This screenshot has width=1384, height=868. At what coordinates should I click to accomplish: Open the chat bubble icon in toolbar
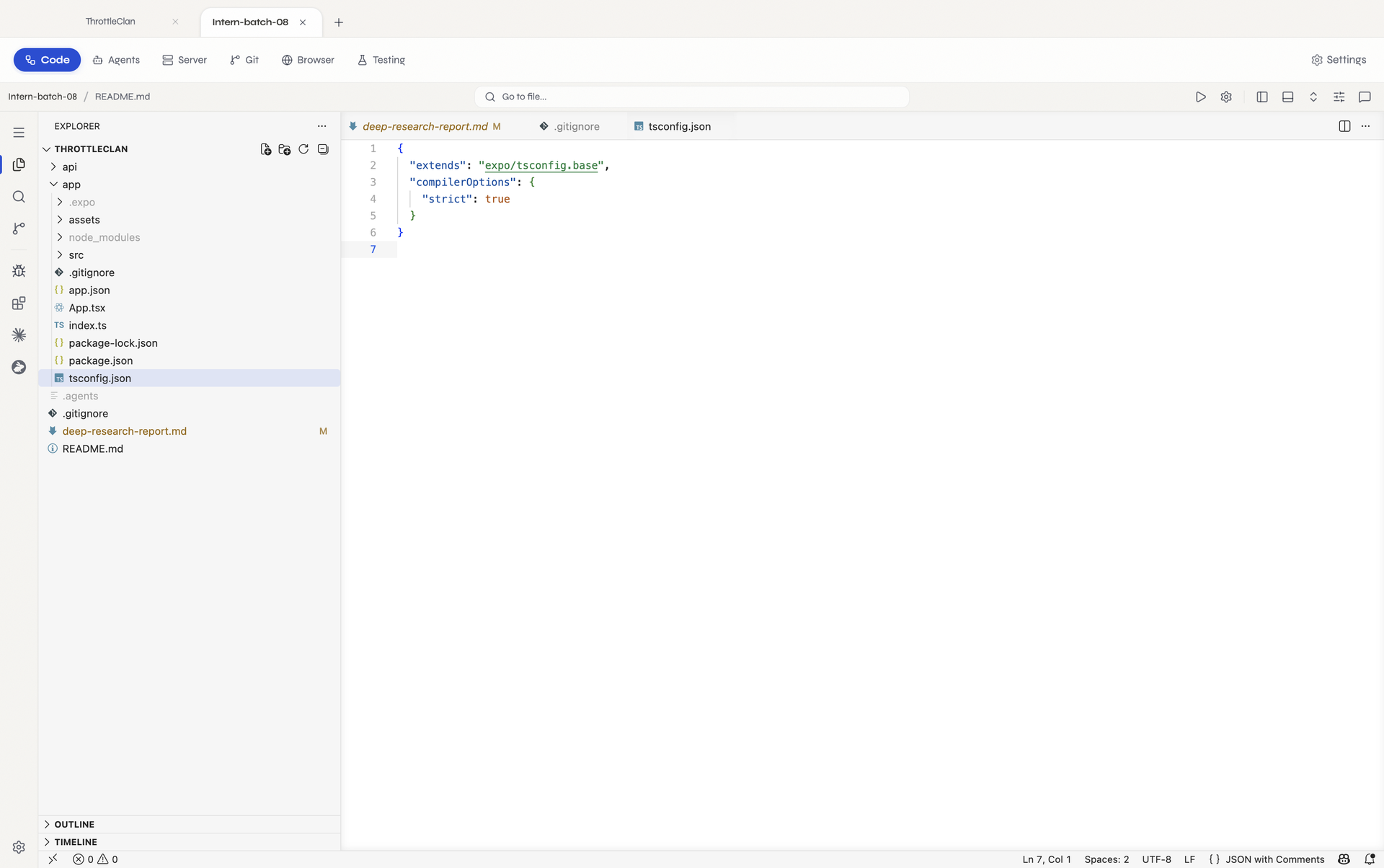(1365, 97)
